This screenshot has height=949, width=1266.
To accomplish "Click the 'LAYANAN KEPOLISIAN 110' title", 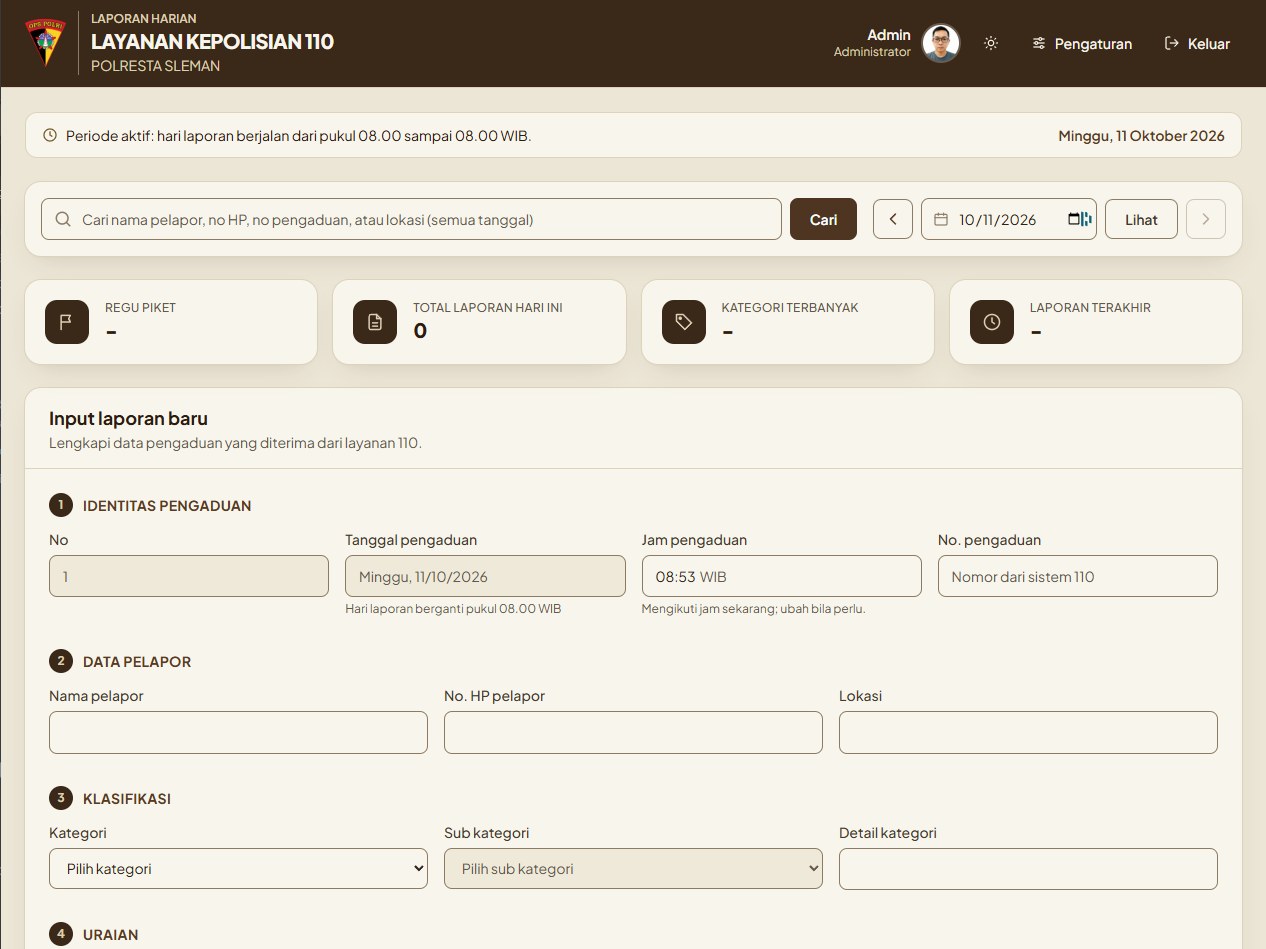I will [212, 41].
